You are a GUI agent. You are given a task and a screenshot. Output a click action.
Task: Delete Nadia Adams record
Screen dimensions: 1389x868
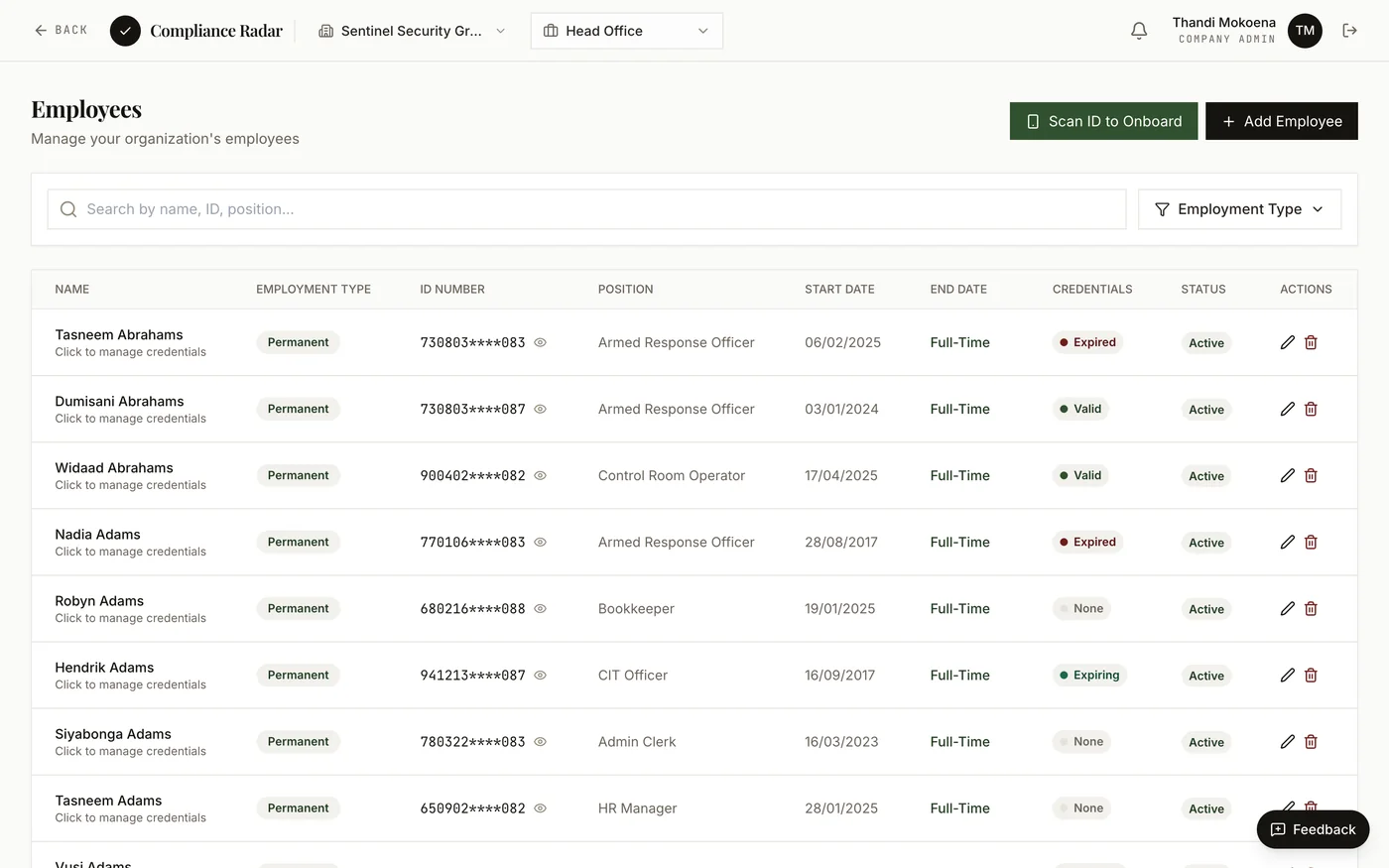click(1311, 542)
